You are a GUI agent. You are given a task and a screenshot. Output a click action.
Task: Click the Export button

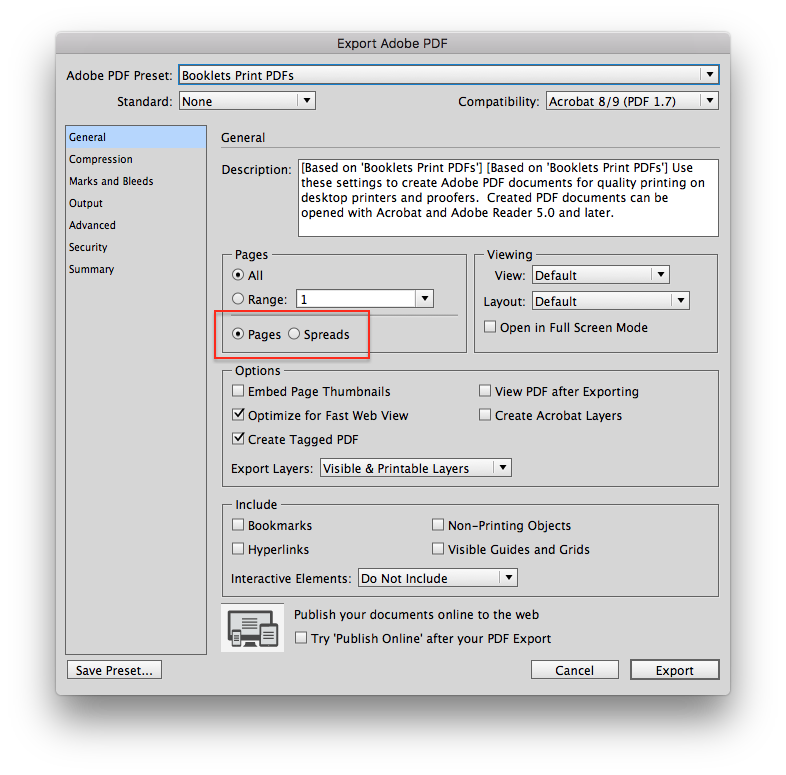[675, 670]
